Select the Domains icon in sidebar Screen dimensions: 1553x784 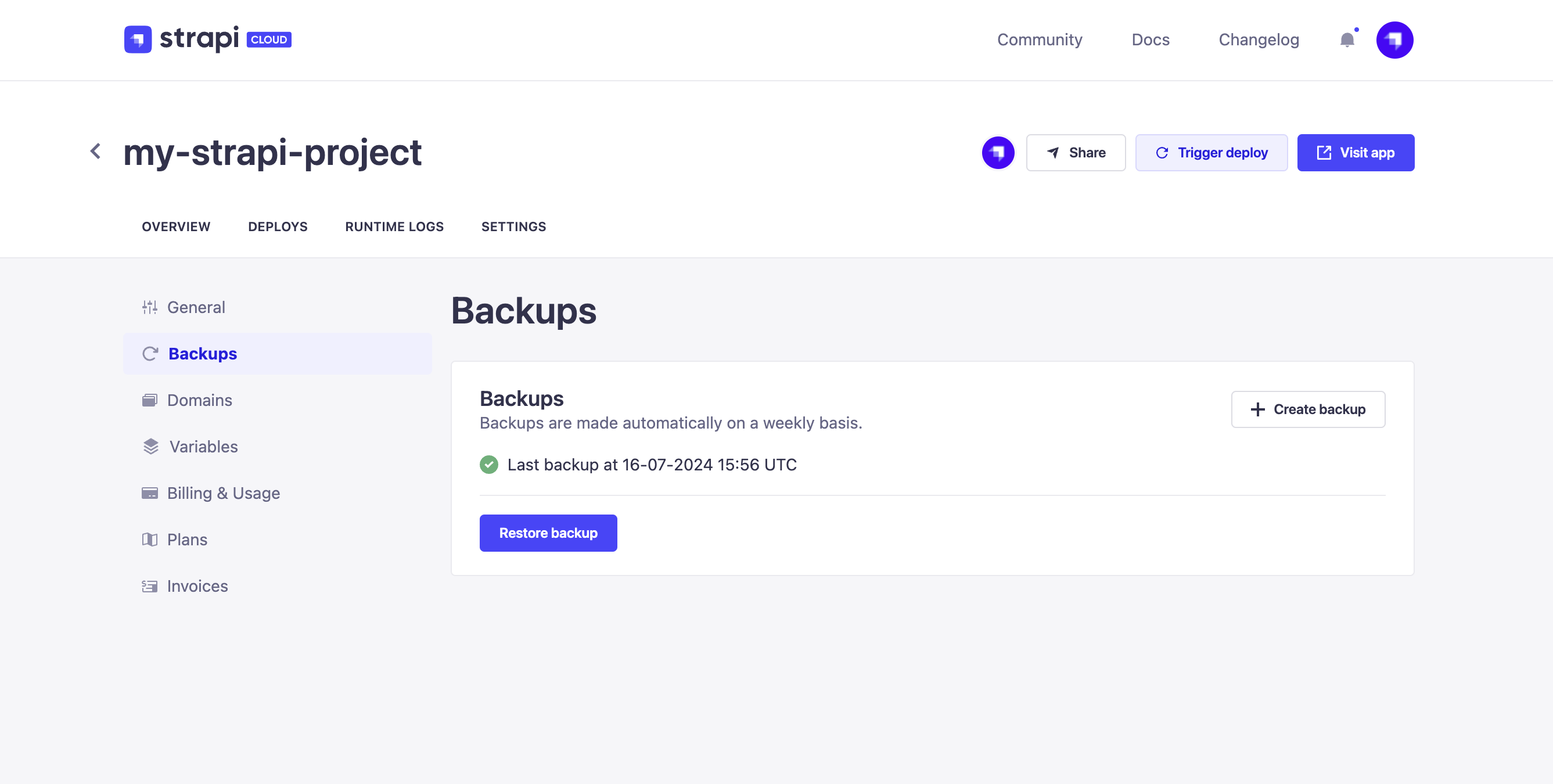point(149,400)
